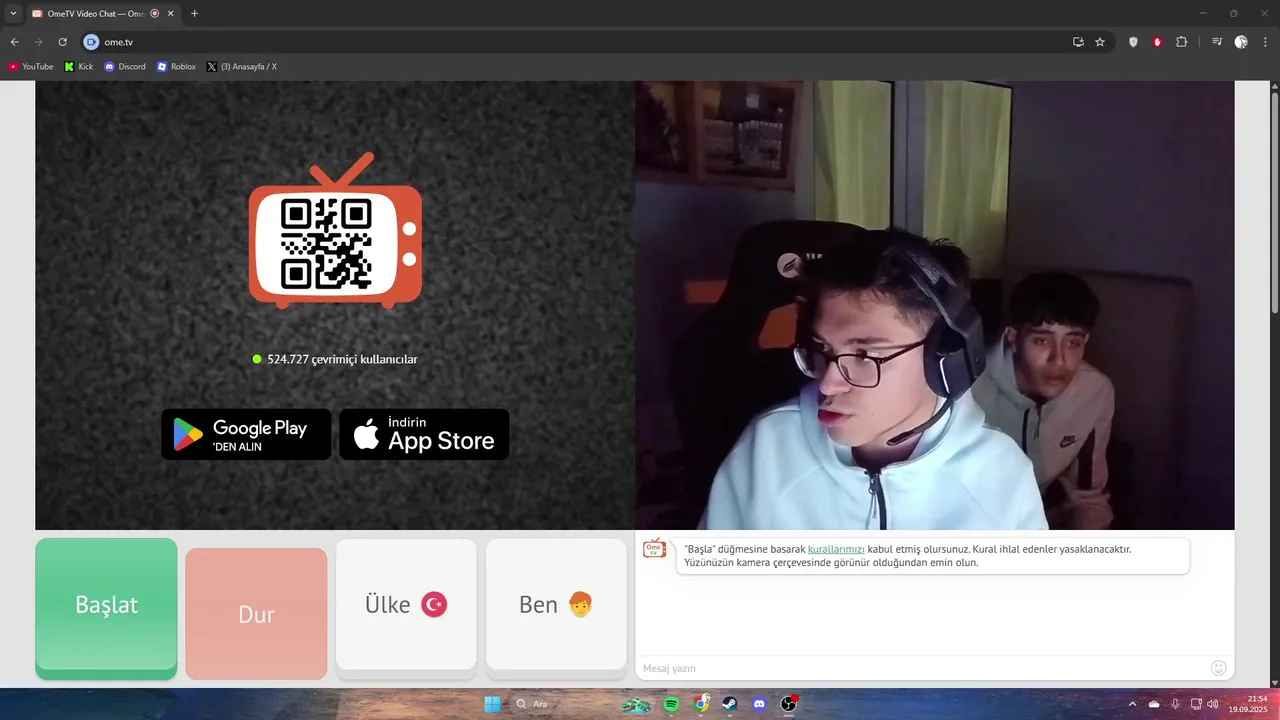
Task: Show hidden system tray icons
Action: coord(1132,704)
